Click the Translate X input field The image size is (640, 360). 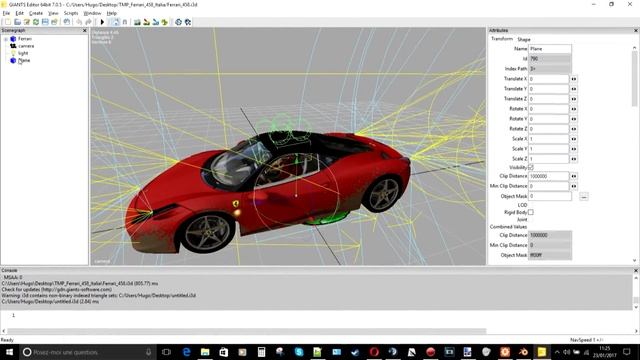coord(549,79)
